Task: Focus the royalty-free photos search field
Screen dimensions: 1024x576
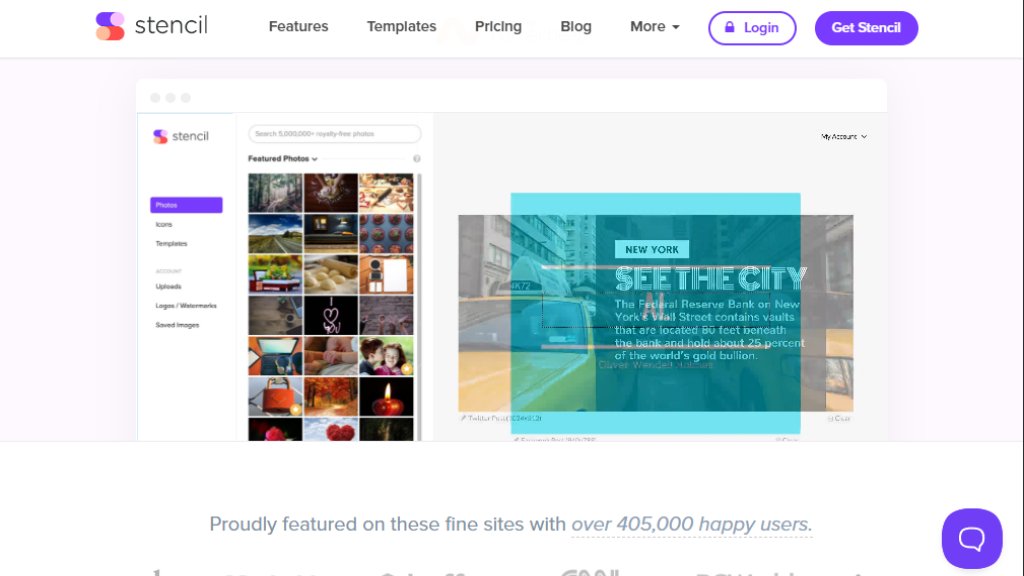Action: 334,134
